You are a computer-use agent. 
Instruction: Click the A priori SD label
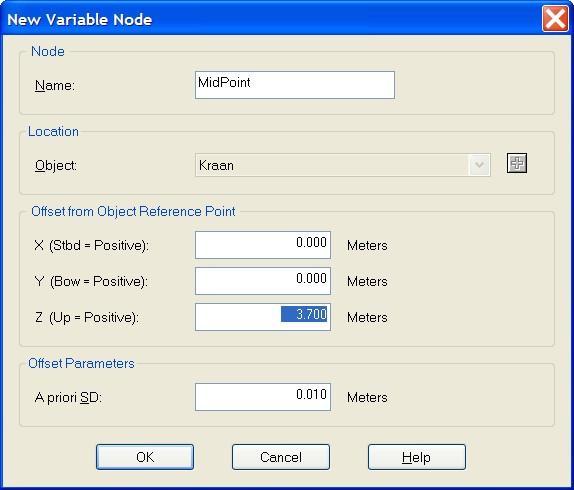(68, 397)
